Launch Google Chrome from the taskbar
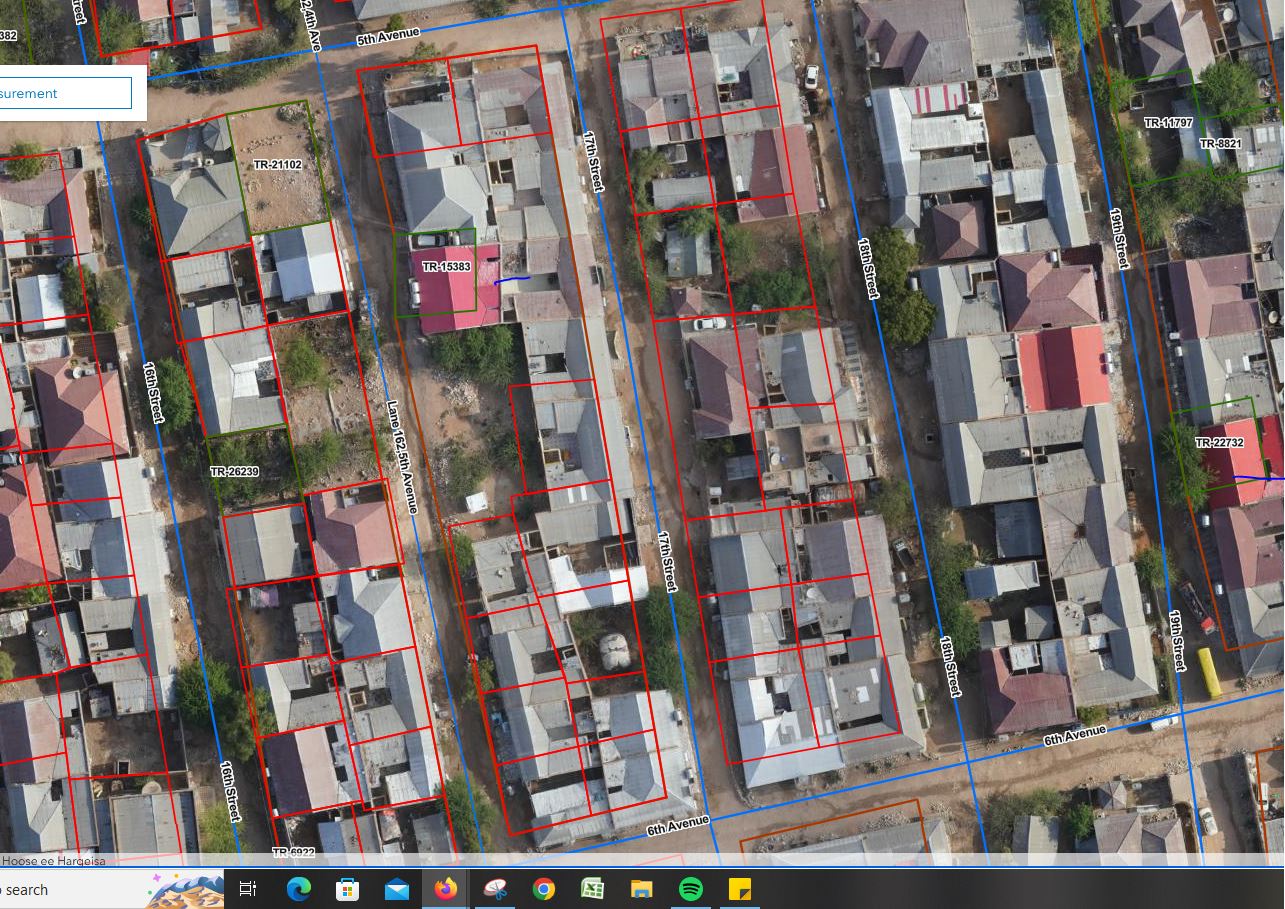Image resolution: width=1285 pixels, height=909 pixels. (544, 888)
